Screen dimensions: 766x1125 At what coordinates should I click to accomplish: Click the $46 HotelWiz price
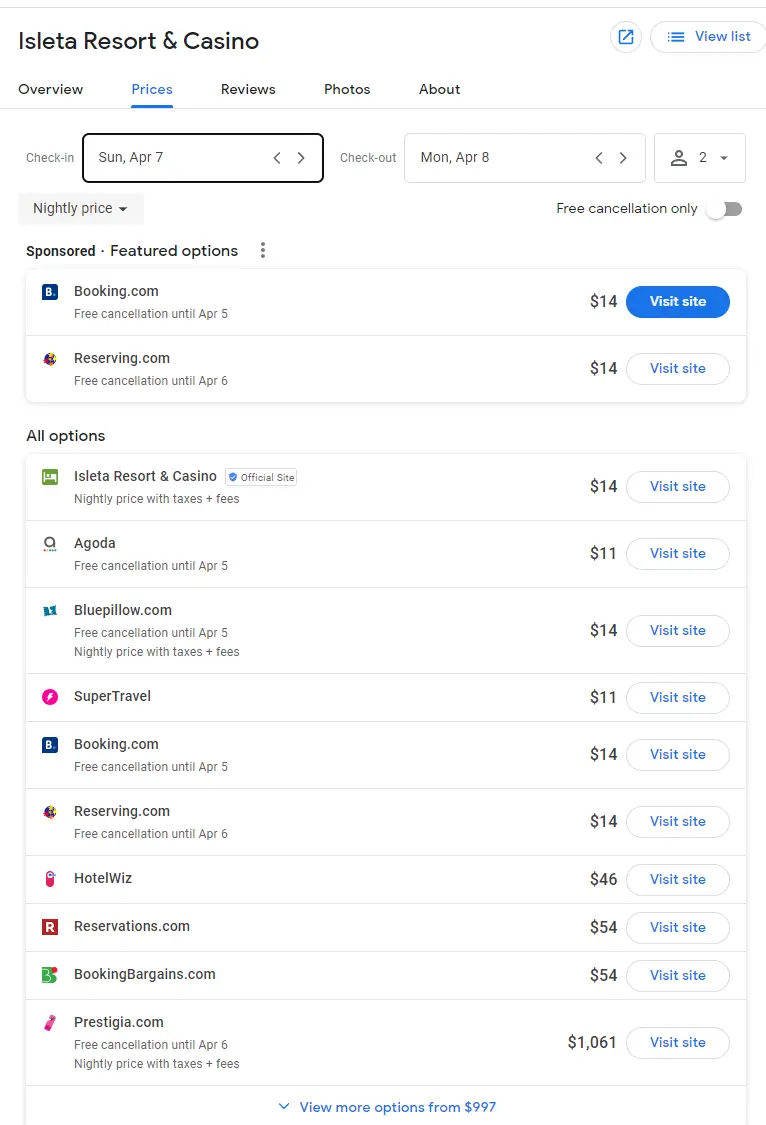pyautogui.click(x=603, y=880)
